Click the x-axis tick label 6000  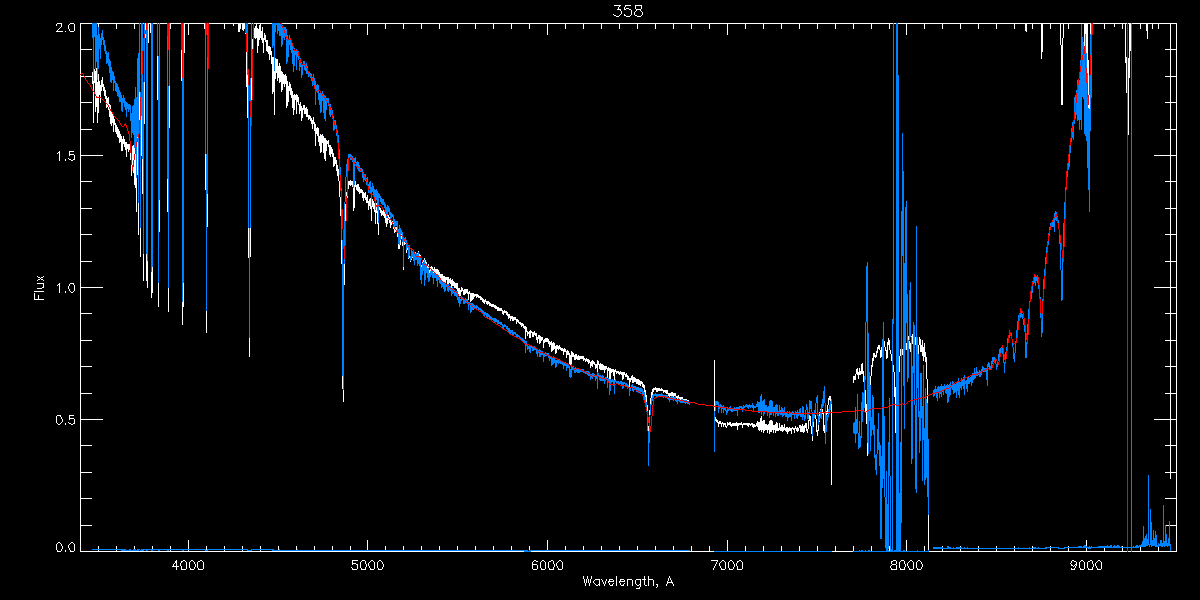[x=547, y=567]
